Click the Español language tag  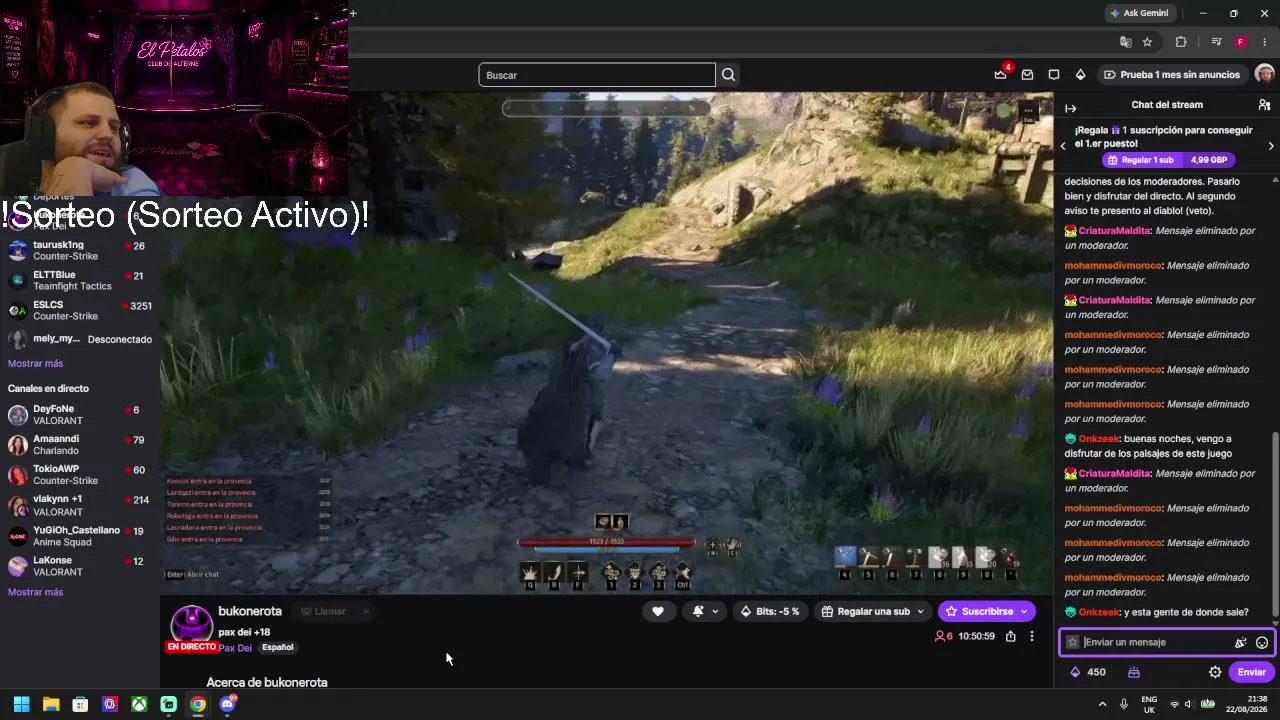click(277, 648)
